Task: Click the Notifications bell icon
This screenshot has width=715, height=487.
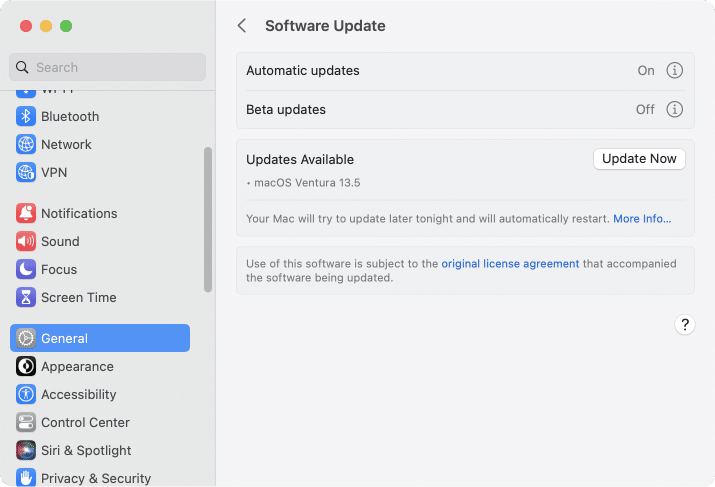Action: [26, 213]
